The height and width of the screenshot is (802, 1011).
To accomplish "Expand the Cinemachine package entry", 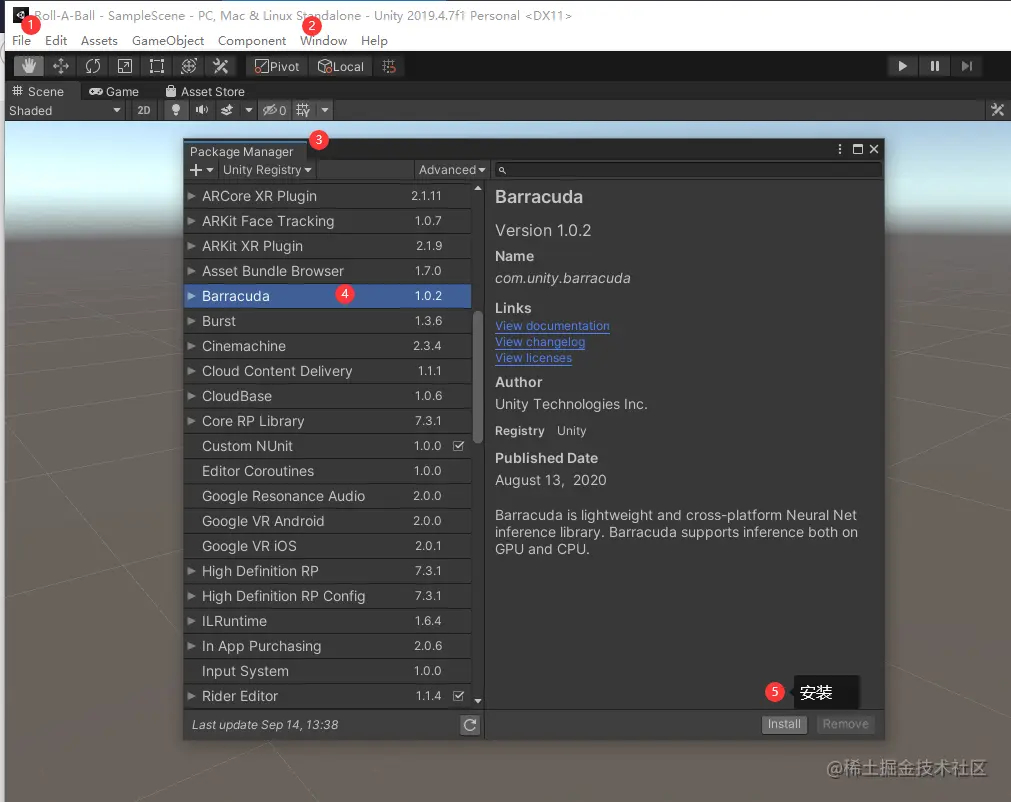I will coord(191,346).
